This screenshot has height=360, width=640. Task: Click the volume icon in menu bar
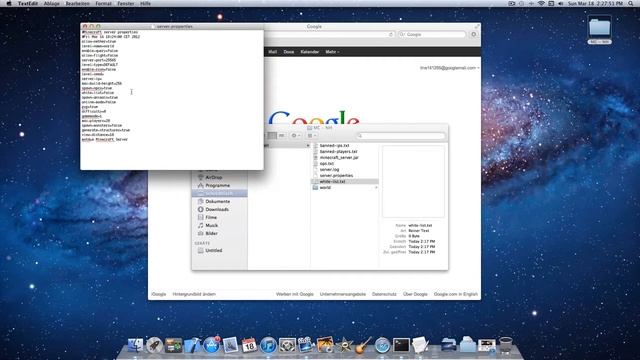pos(560,3)
